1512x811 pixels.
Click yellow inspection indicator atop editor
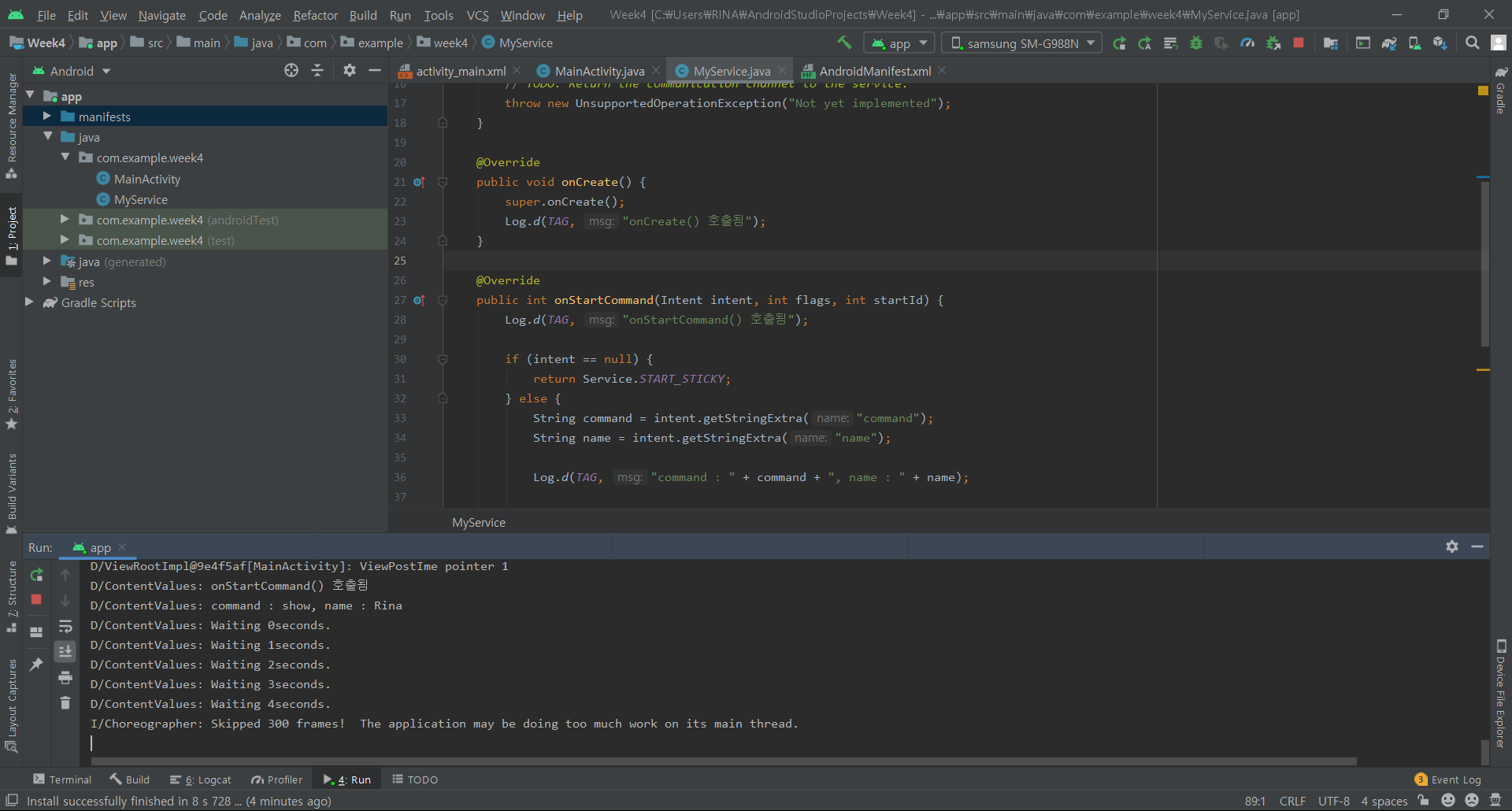tap(1483, 91)
